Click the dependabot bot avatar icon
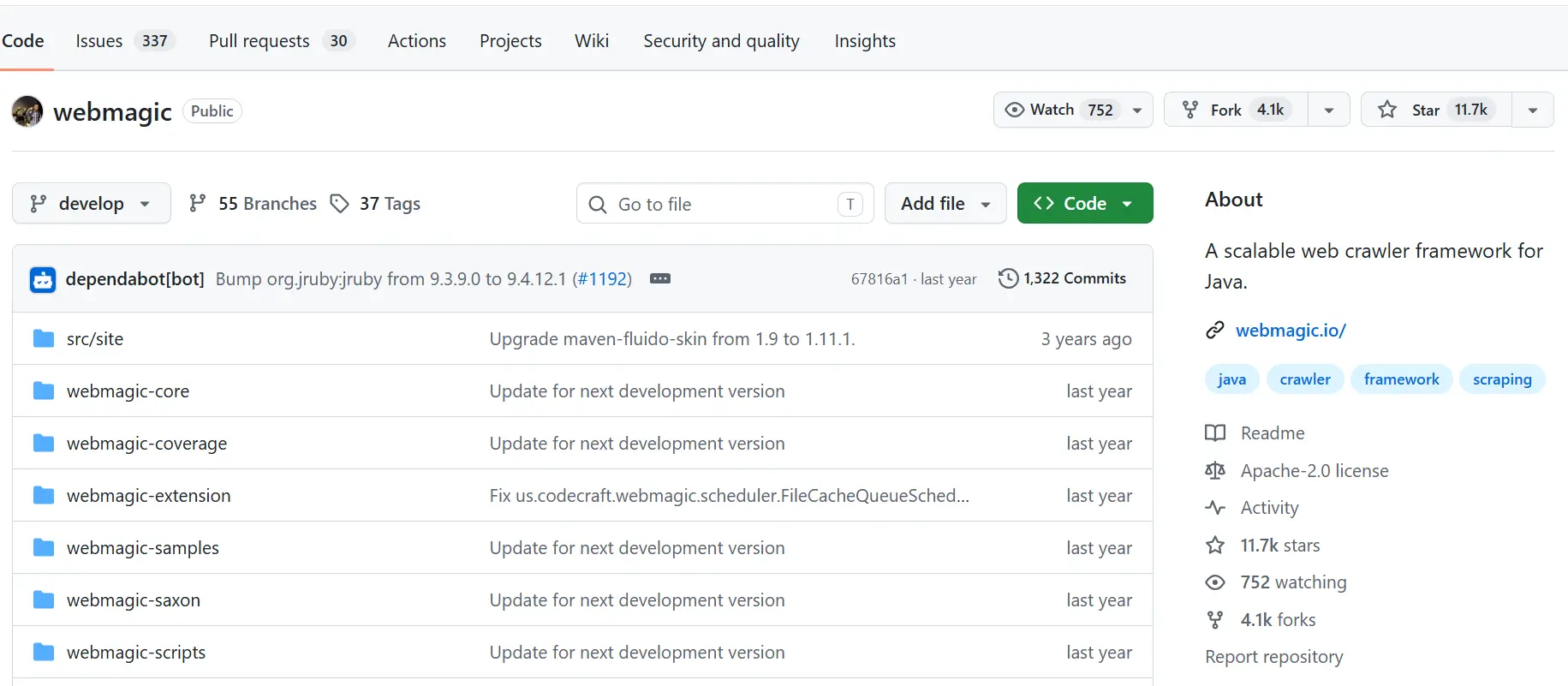The height and width of the screenshot is (686, 1568). click(43, 279)
